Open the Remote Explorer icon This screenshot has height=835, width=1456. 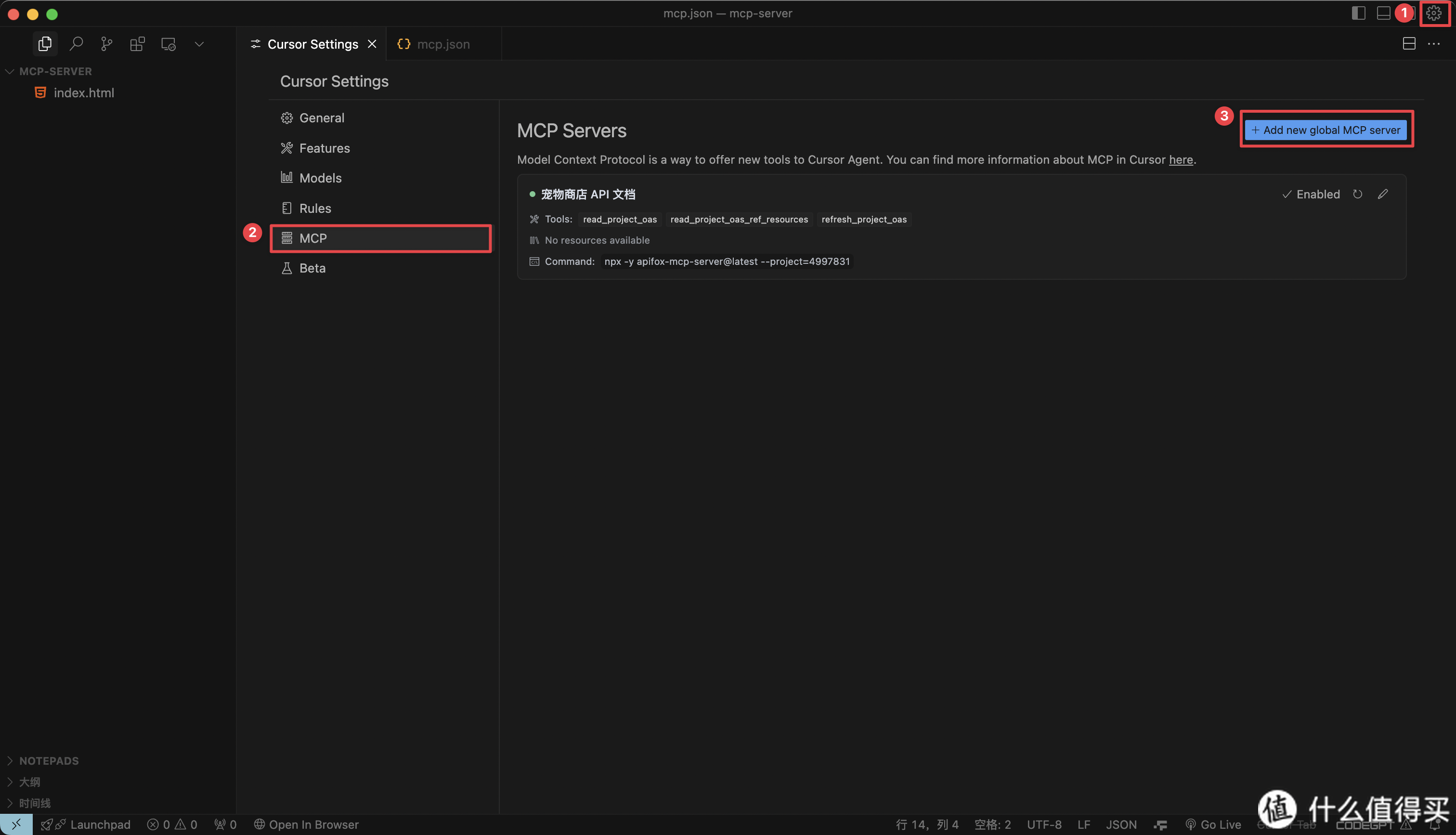coord(169,44)
